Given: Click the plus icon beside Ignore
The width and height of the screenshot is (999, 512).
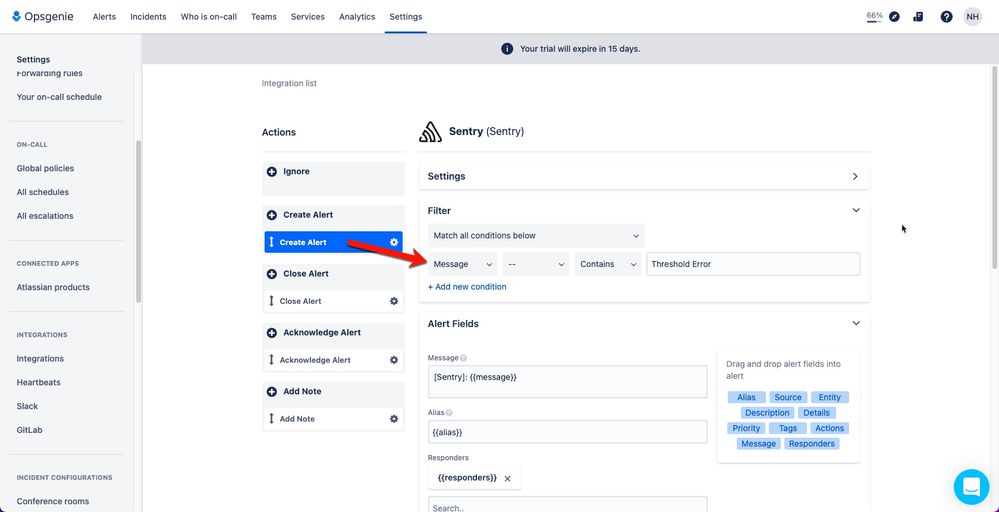Looking at the screenshot, I should click(x=272, y=172).
